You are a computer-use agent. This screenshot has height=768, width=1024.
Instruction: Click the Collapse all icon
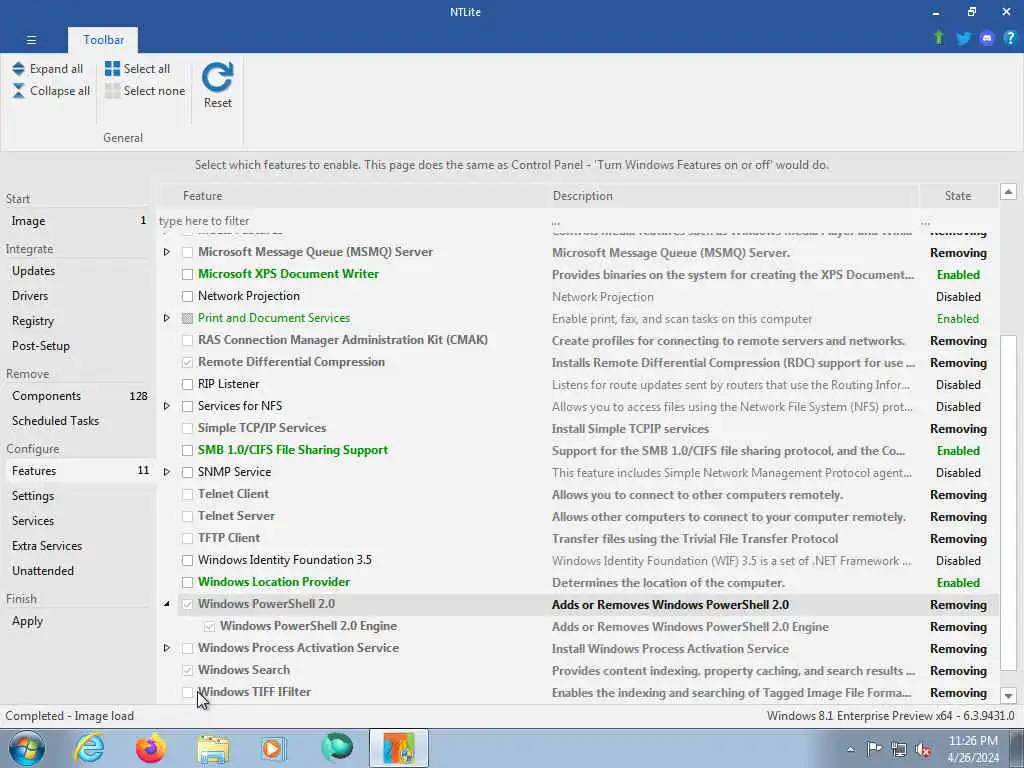18,91
